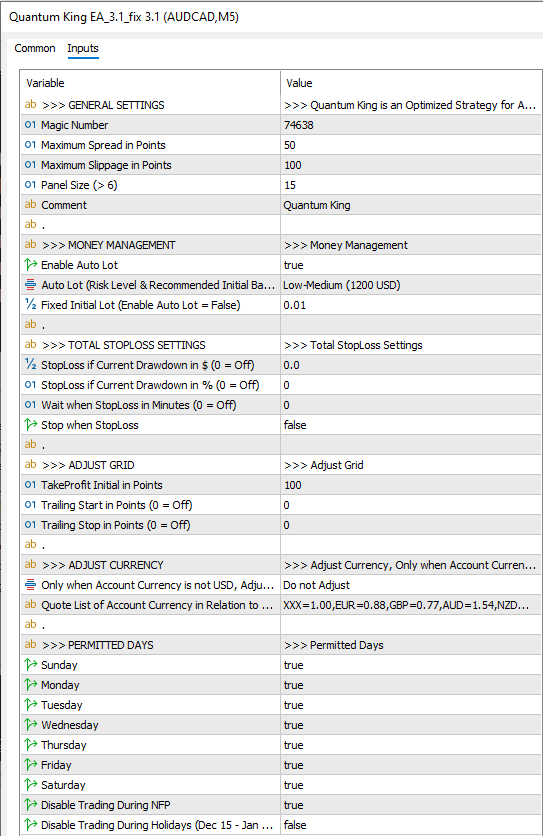Select the '>>> ADJUST CURRENCY' row label
The height and width of the screenshot is (836, 543).
[103, 565]
